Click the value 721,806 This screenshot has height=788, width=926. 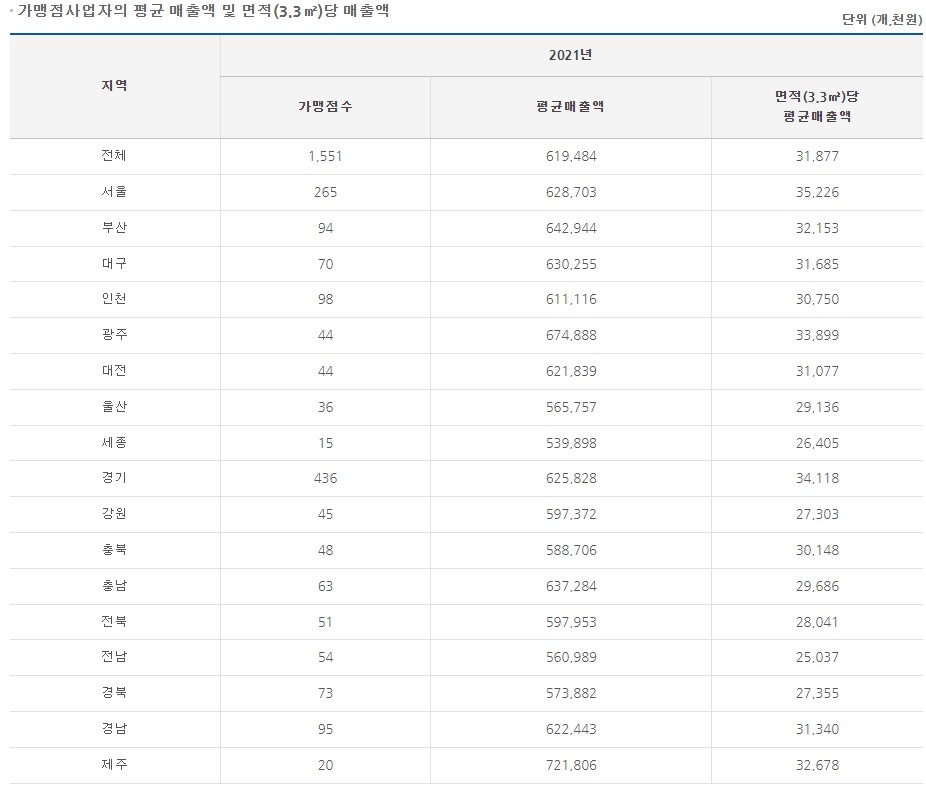pyautogui.click(x=571, y=766)
